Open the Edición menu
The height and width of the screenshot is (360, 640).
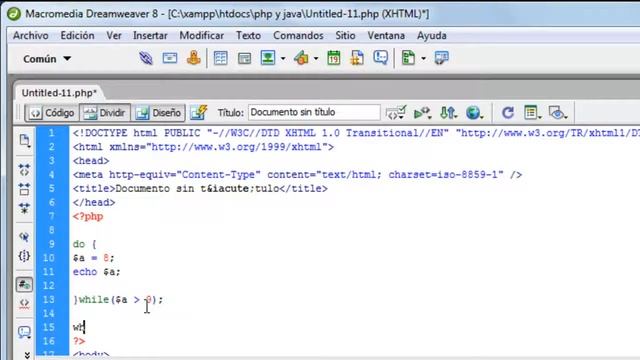tap(78, 36)
